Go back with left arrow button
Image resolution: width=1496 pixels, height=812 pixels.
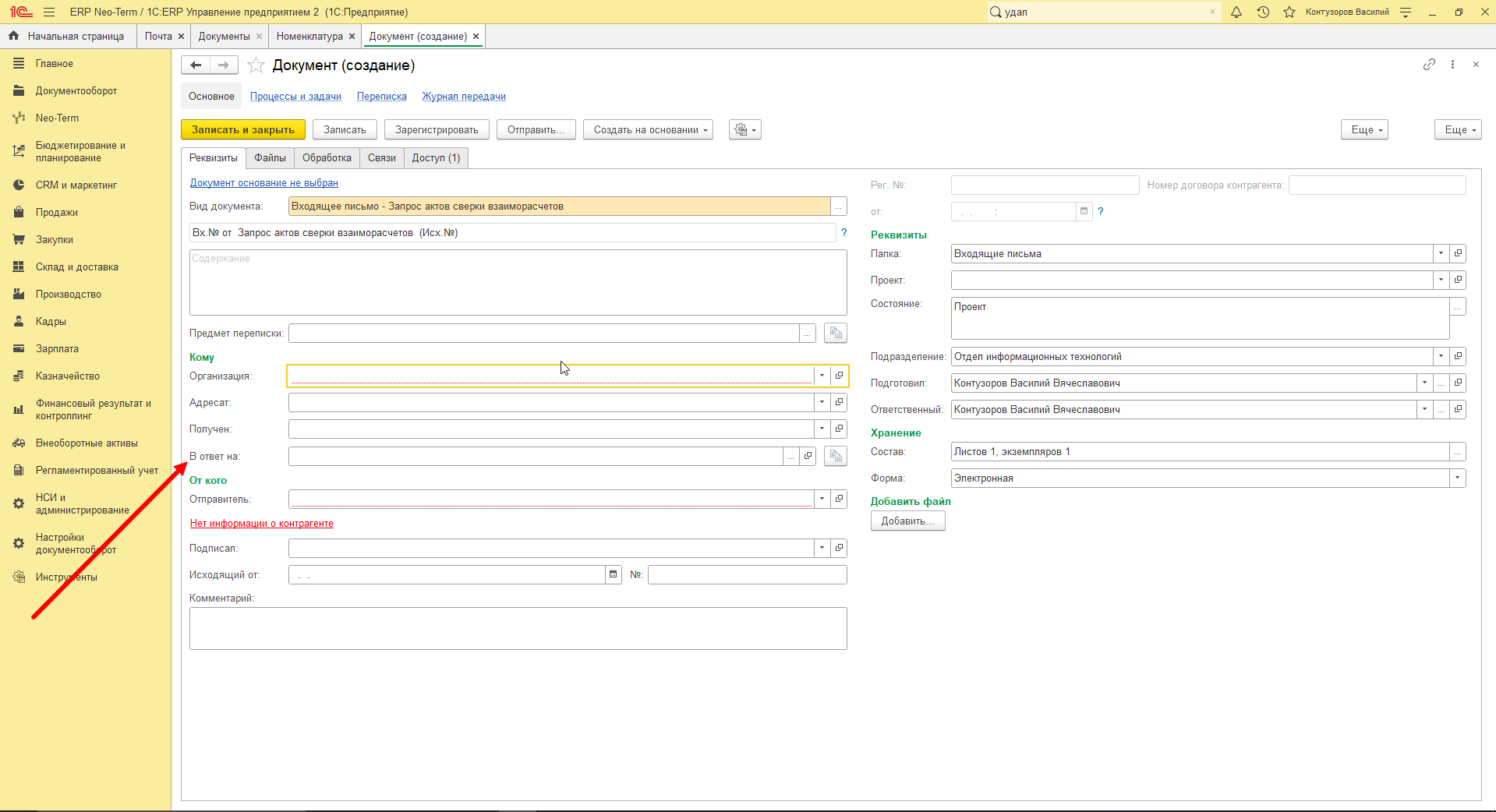coord(196,65)
